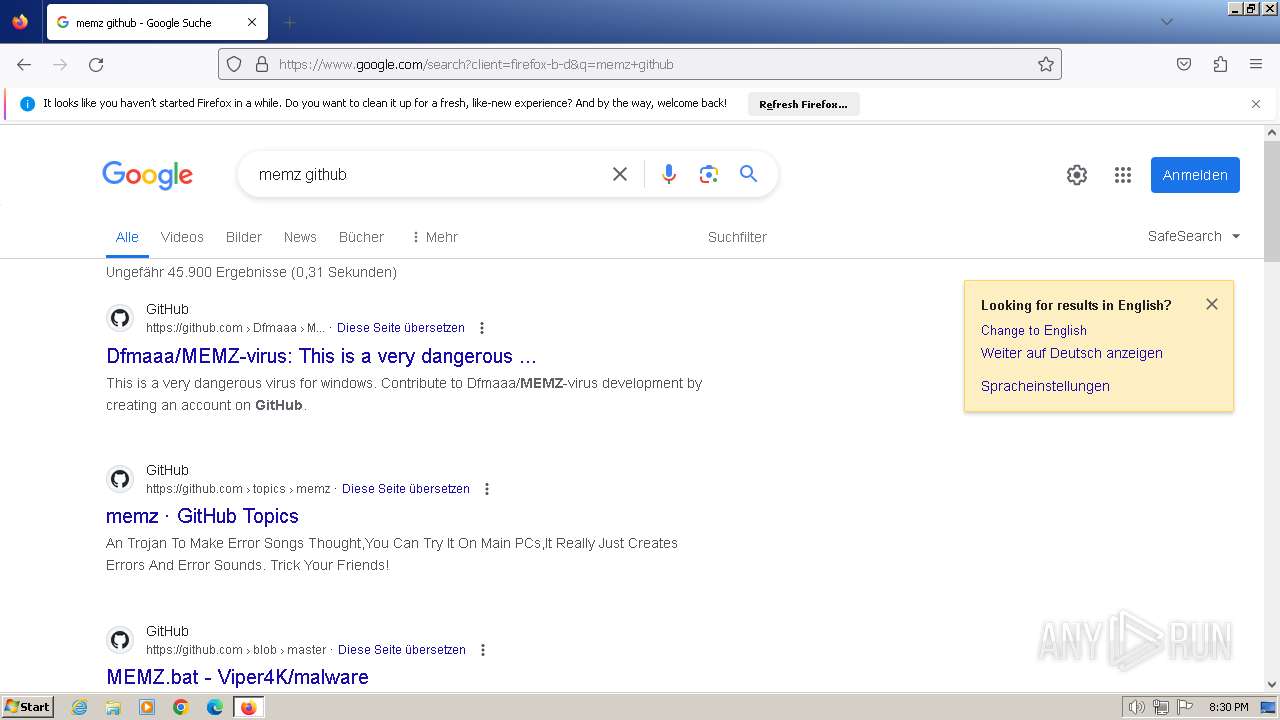The image size is (1280, 720).
Task: Open Spracheinstellungen link
Action: click(1045, 386)
